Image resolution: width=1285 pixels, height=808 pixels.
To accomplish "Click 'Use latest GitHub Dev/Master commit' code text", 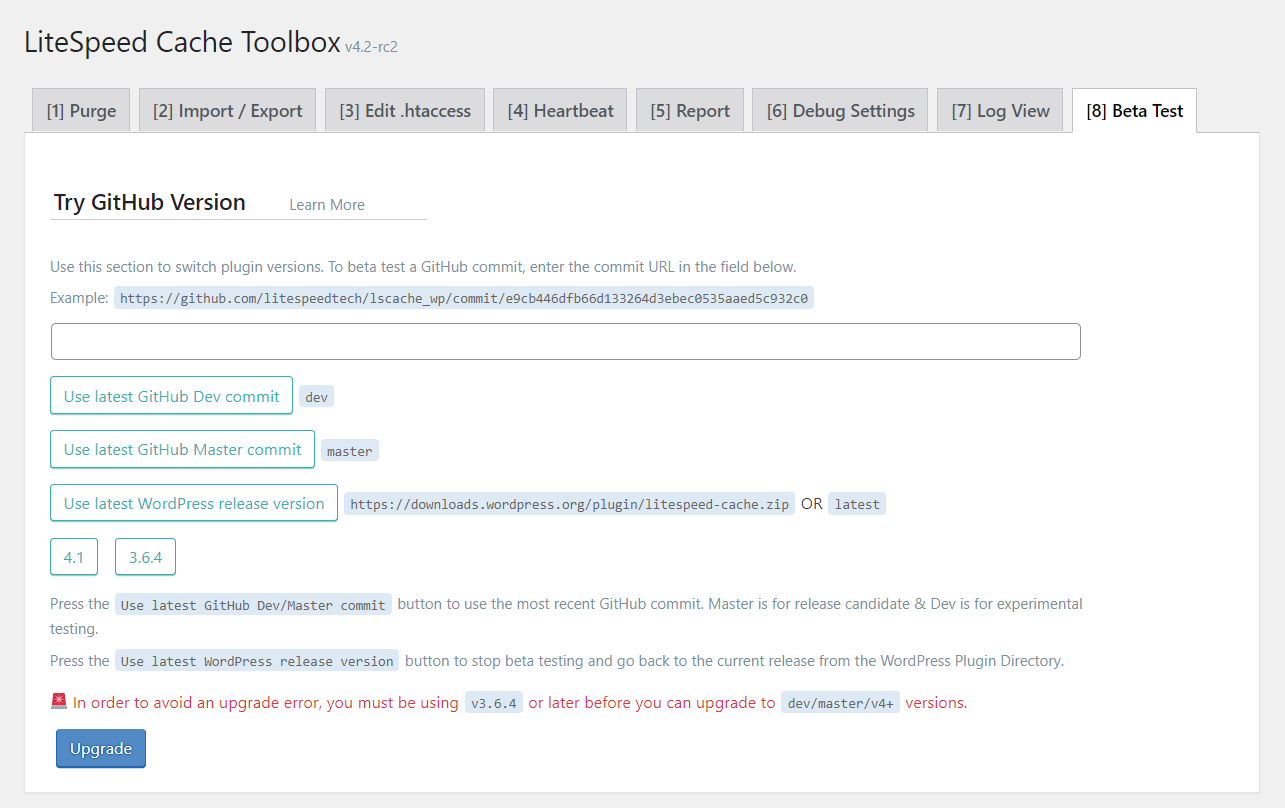I will [x=253, y=605].
